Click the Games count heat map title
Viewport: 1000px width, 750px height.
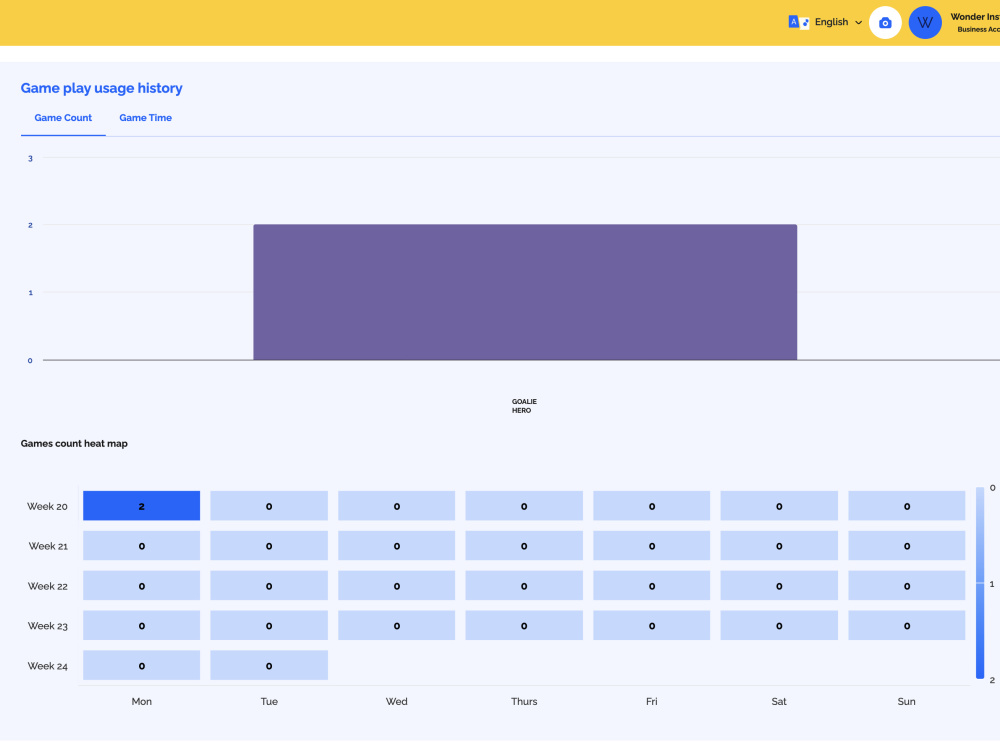coord(74,443)
